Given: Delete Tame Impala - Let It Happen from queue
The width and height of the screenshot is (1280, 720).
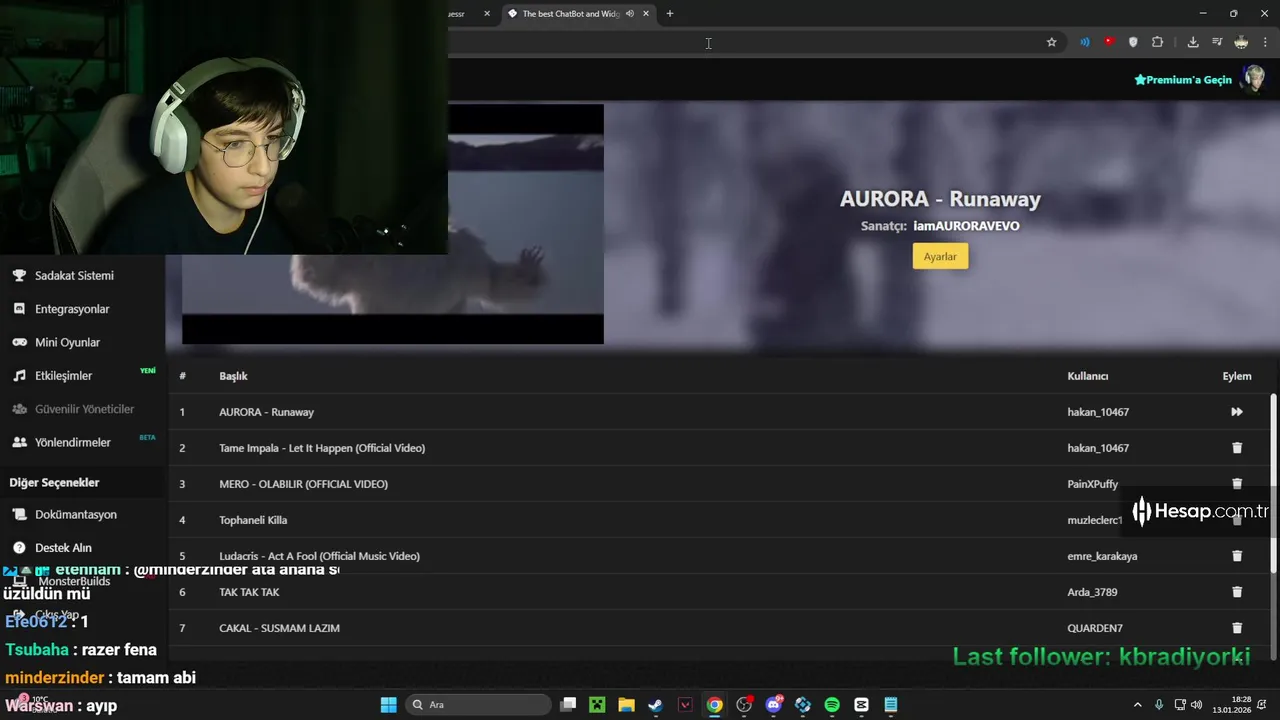Looking at the screenshot, I should coord(1237,448).
